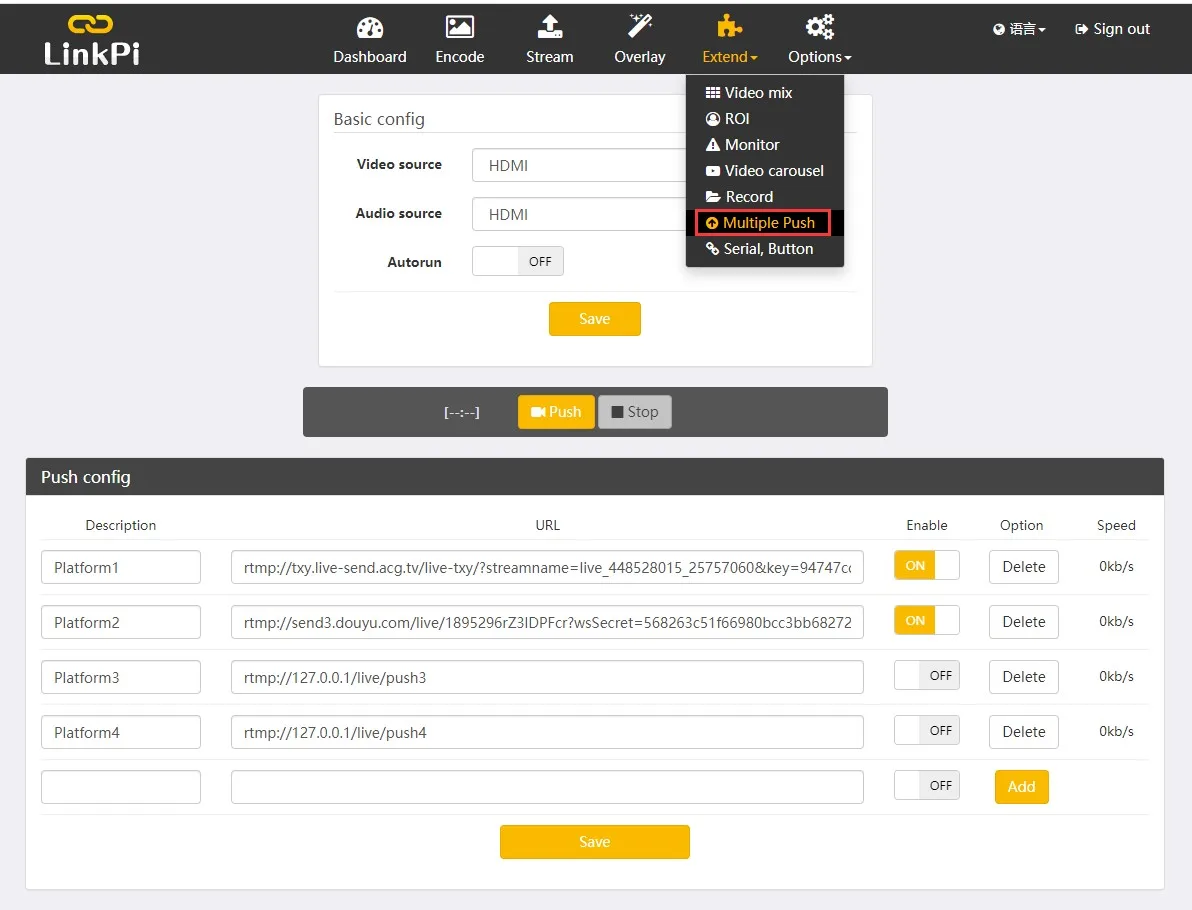Toggle the enable switch in the new row

927,785
